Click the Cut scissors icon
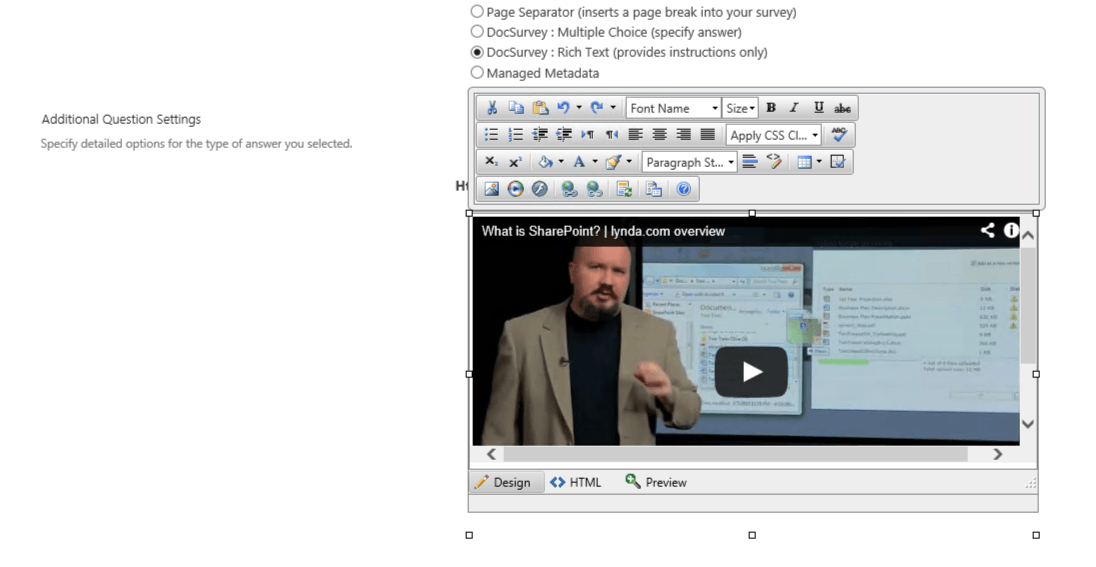The image size is (1096, 567). pos(492,108)
